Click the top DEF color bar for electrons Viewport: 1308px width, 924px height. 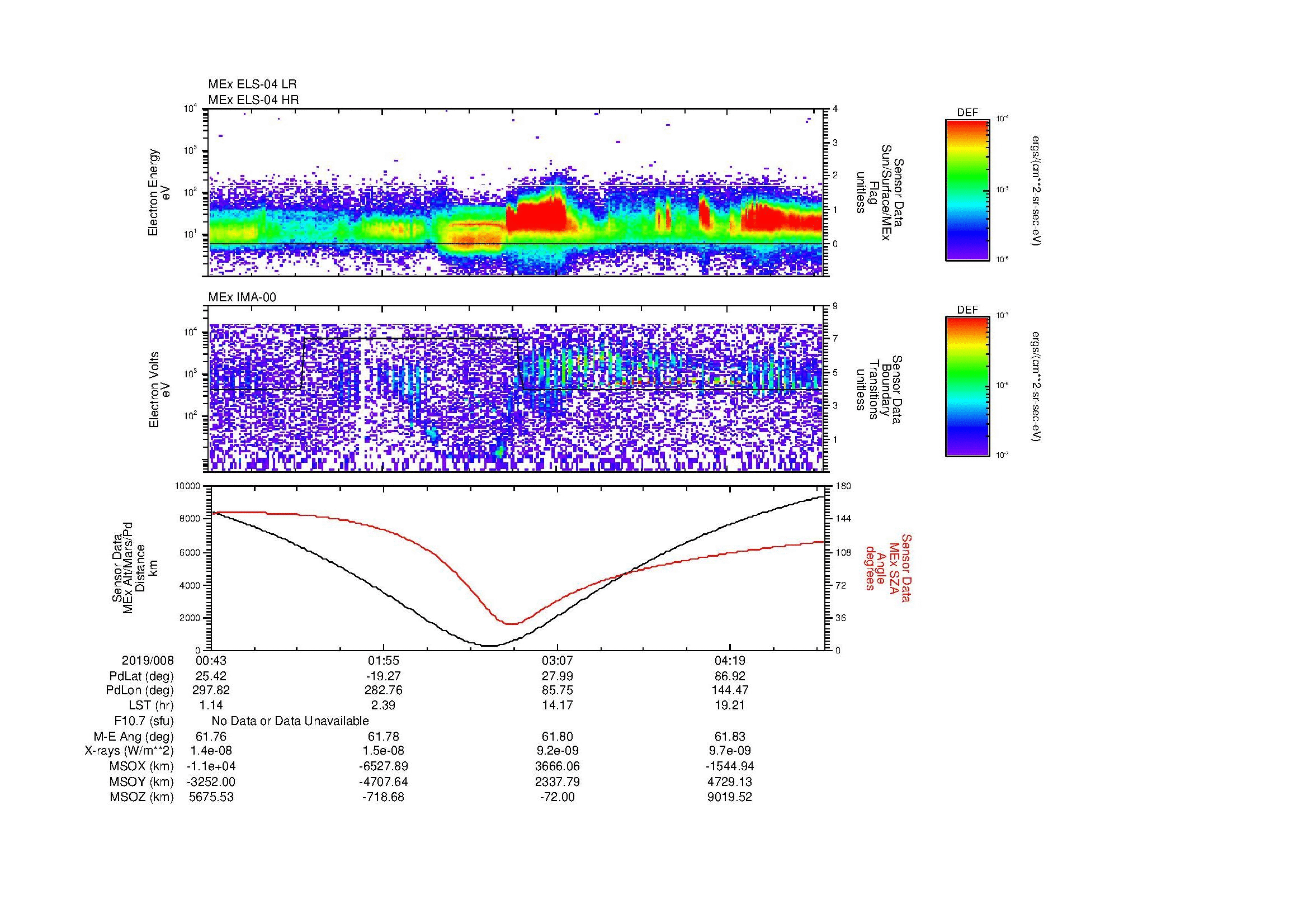tap(967, 189)
